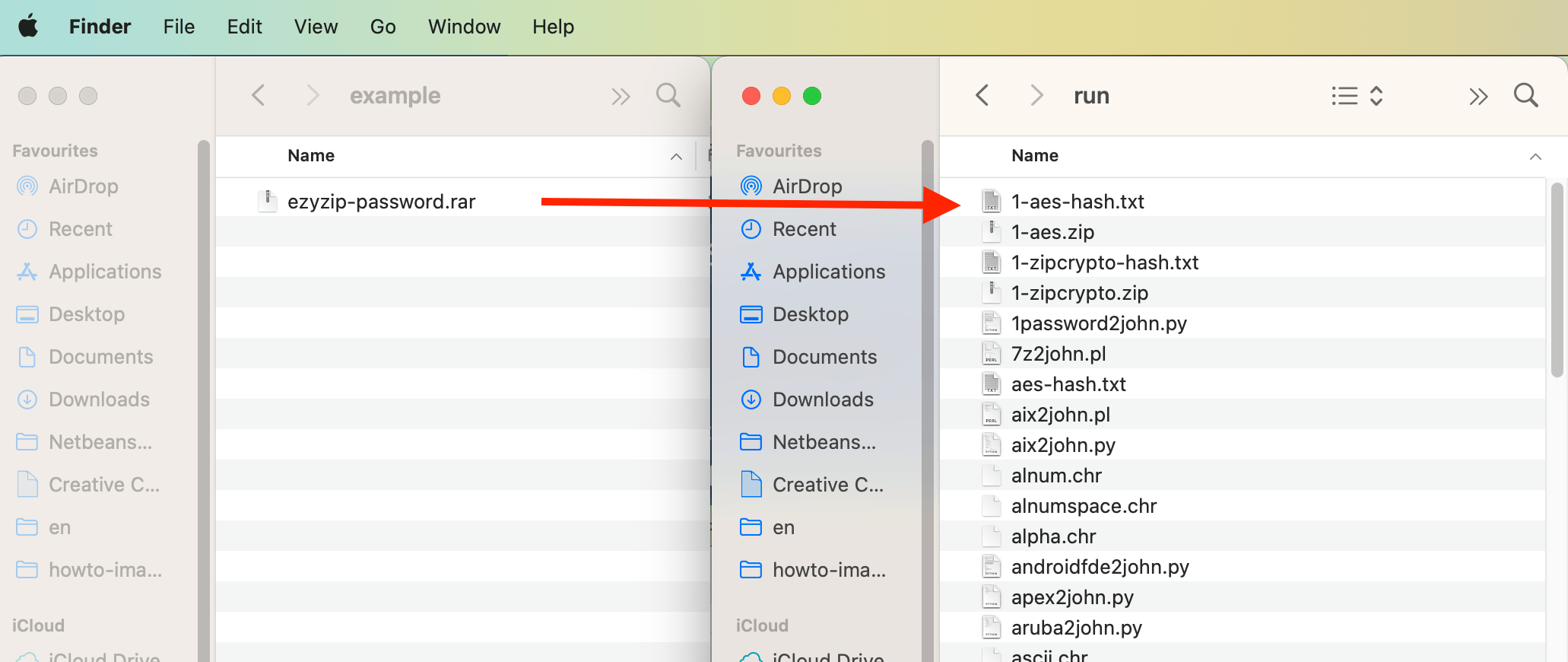The height and width of the screenshot is (662, 1568).
Task: Select ezyzip-password.rar in the example window
Action: [381, 202]
